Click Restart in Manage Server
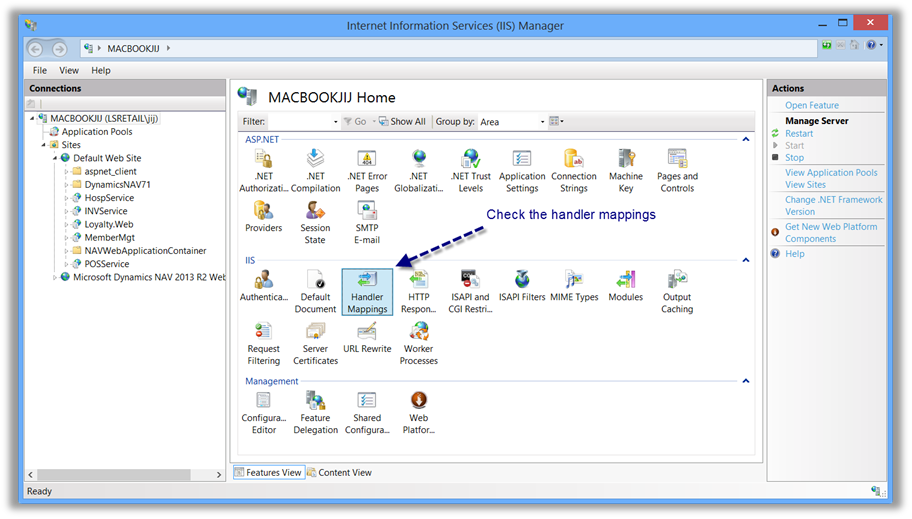Screen dimensions: 912x519 coord(799,133)
